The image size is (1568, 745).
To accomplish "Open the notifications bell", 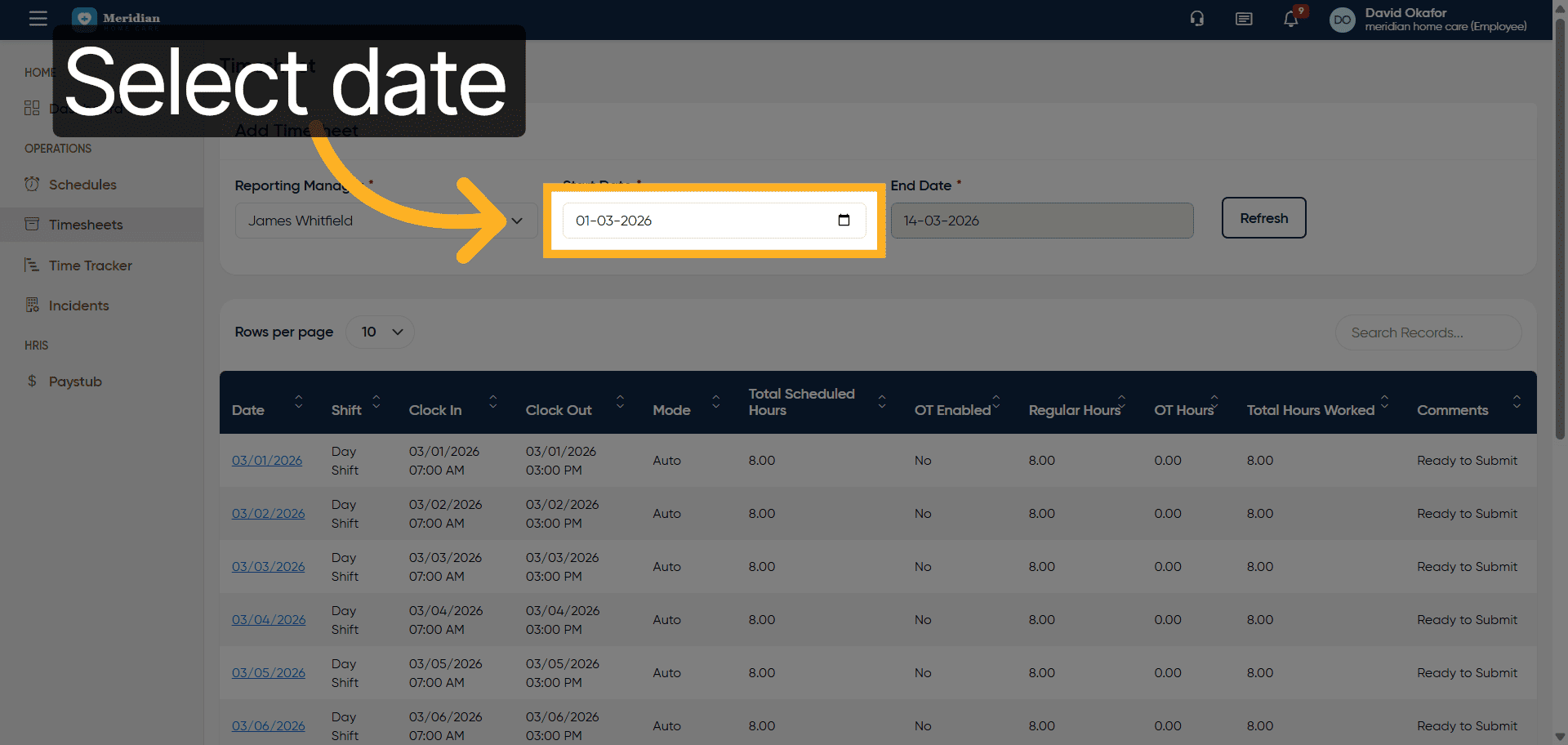I will coord(1290,19).
